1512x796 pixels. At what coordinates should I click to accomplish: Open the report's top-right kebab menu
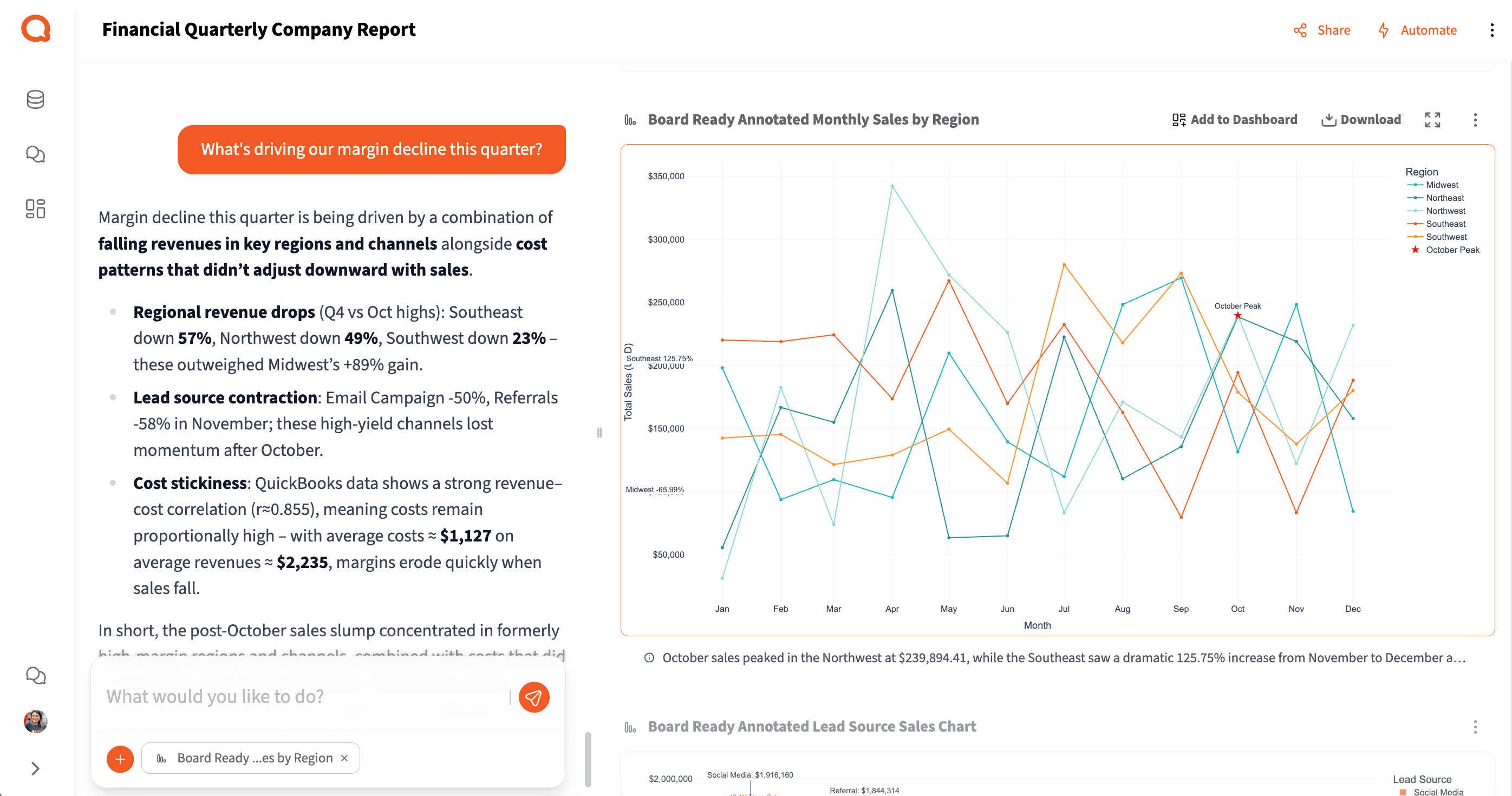(1491, 30)
